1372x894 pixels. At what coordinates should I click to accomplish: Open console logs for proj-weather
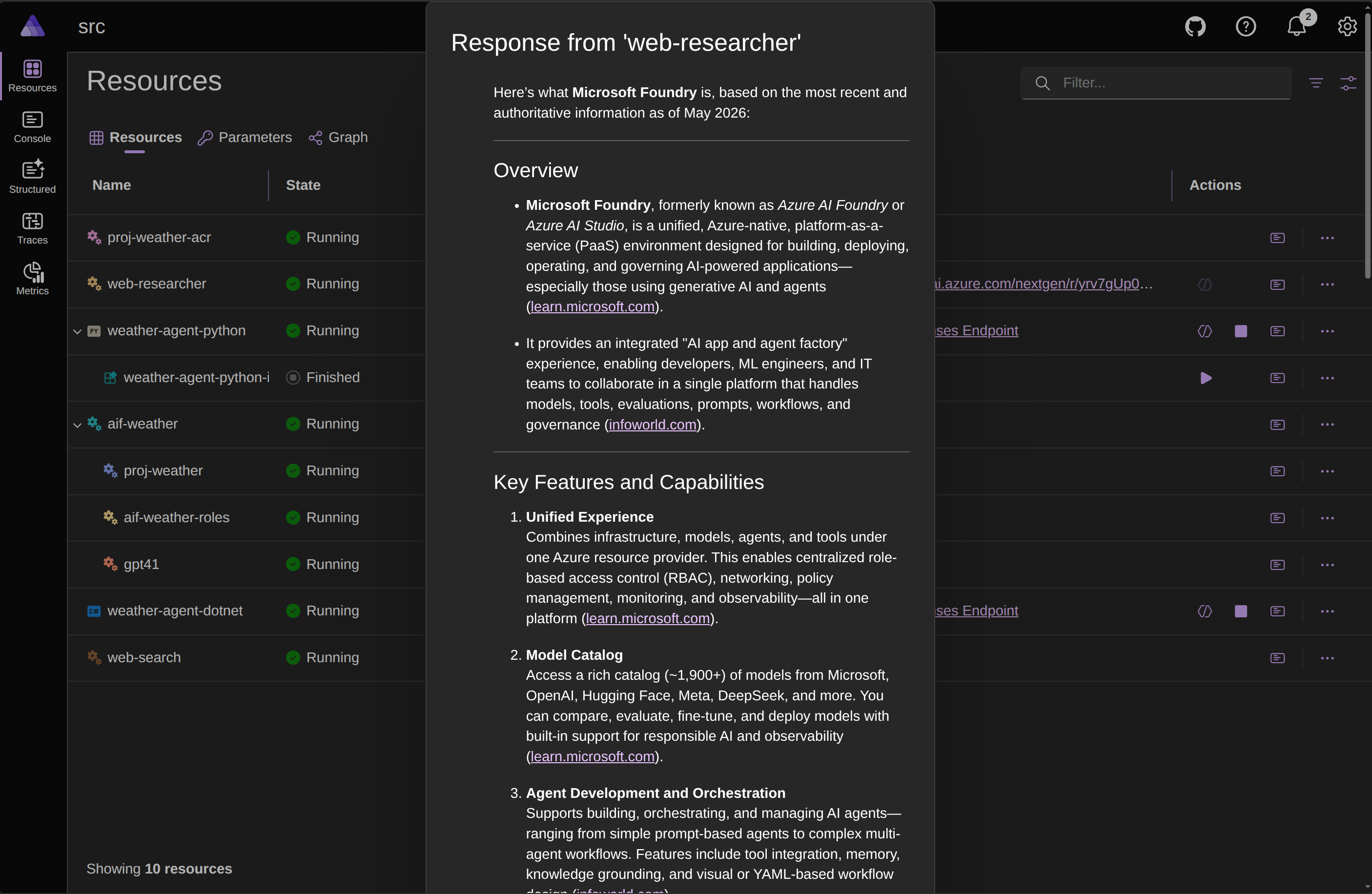(x=1277, y=471)
